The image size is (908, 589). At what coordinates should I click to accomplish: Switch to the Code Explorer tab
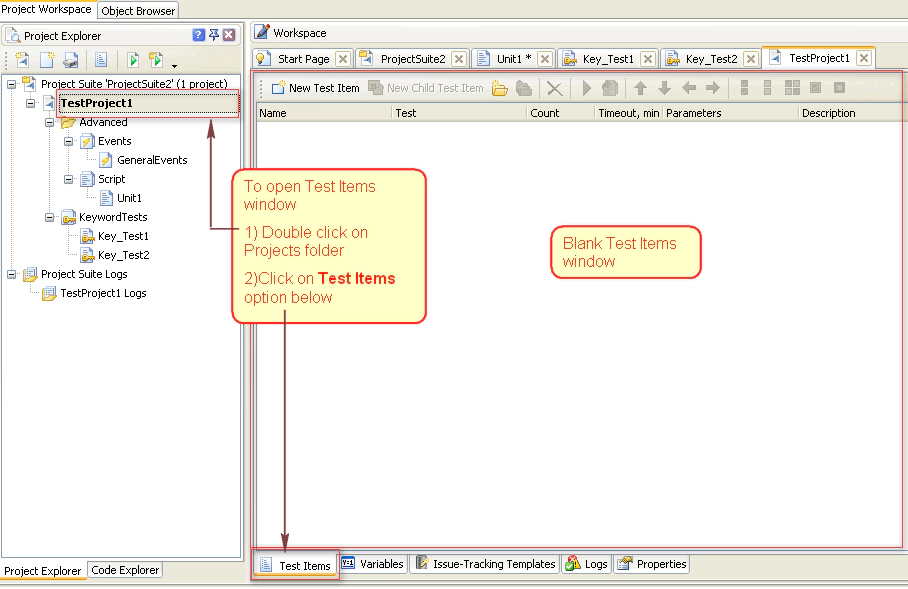click(125, 570)
